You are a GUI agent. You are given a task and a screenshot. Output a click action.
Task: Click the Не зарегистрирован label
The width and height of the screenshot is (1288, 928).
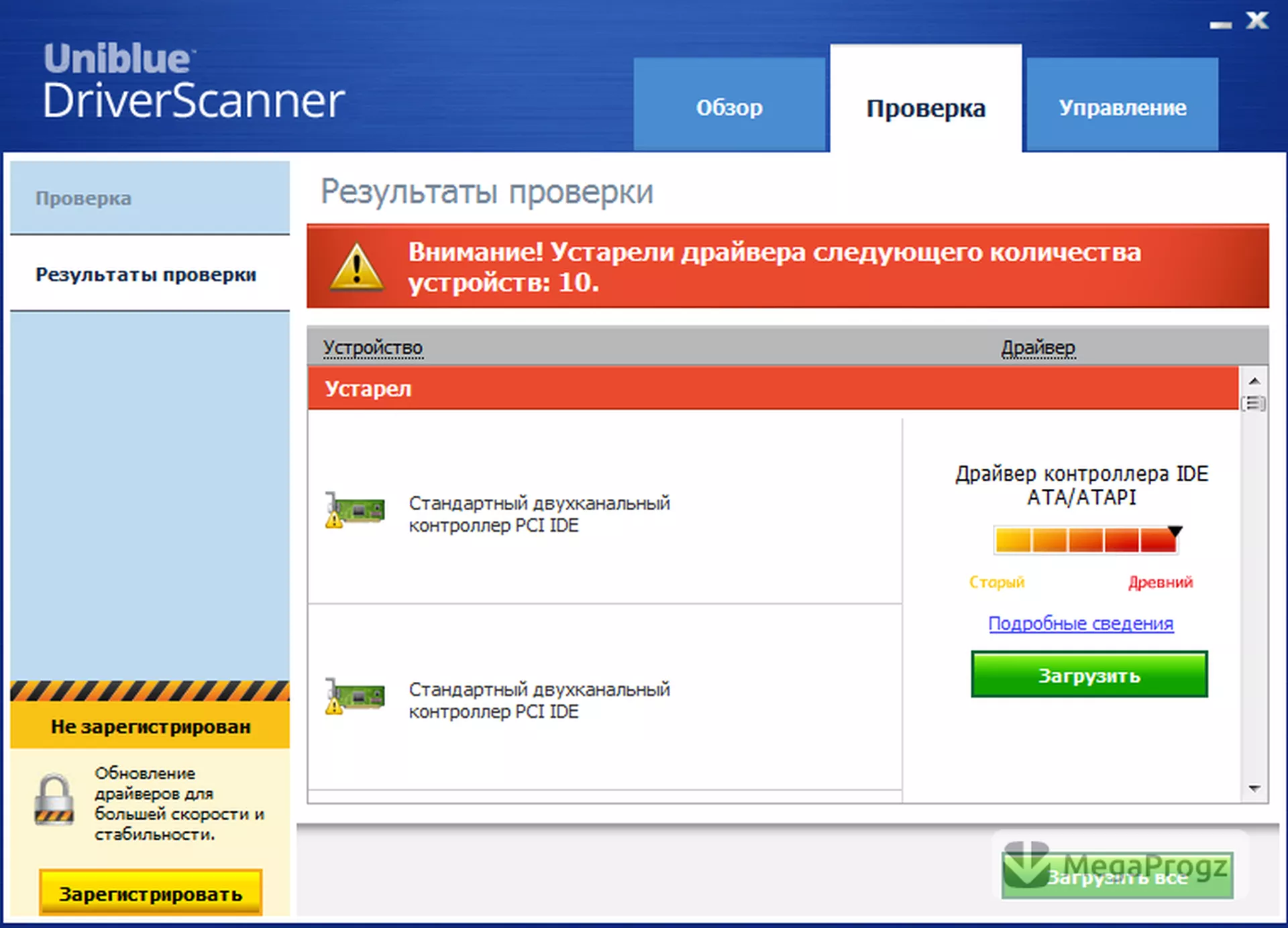point(150,726)
